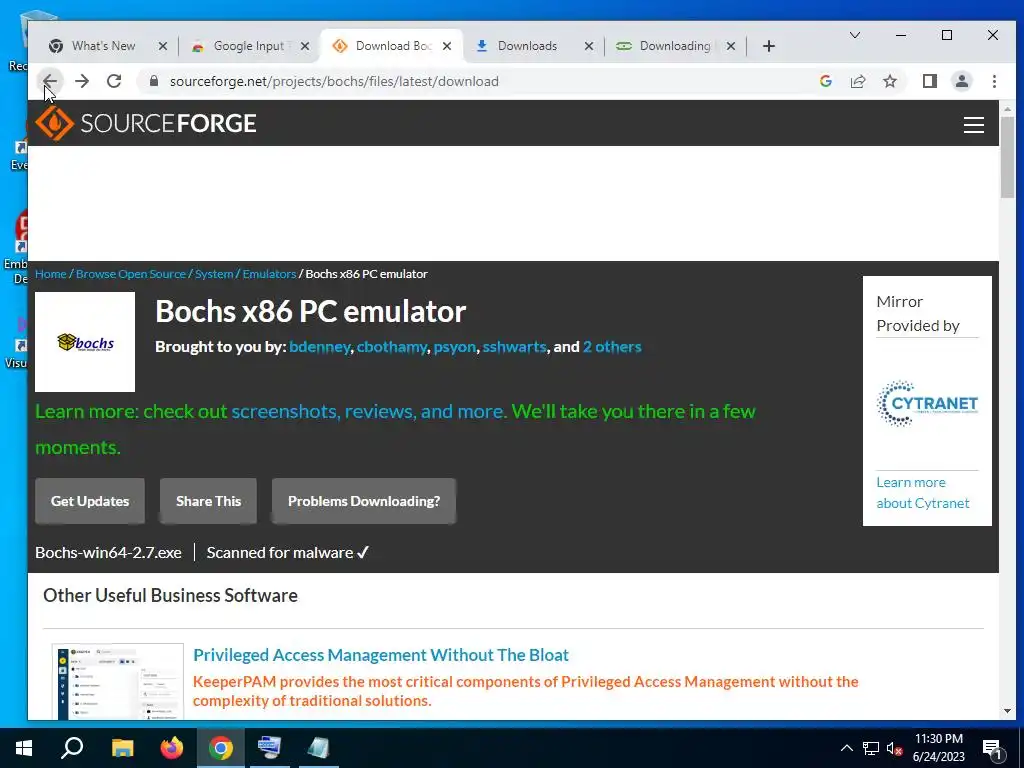Click the Get Updates button

[90, 501]
